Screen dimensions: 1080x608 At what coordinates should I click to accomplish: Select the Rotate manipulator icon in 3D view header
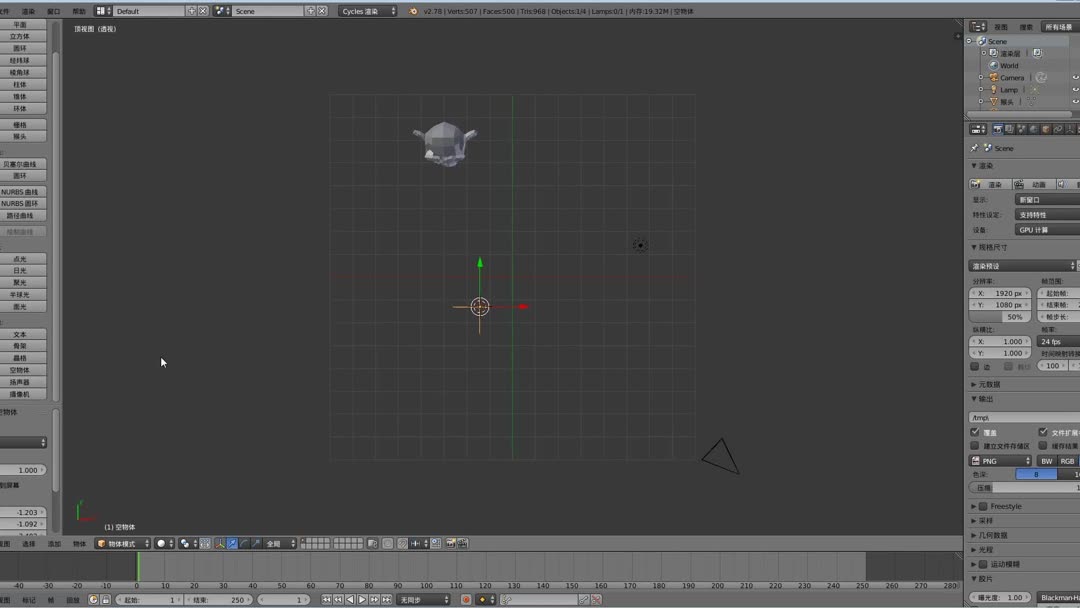[245, 543]
